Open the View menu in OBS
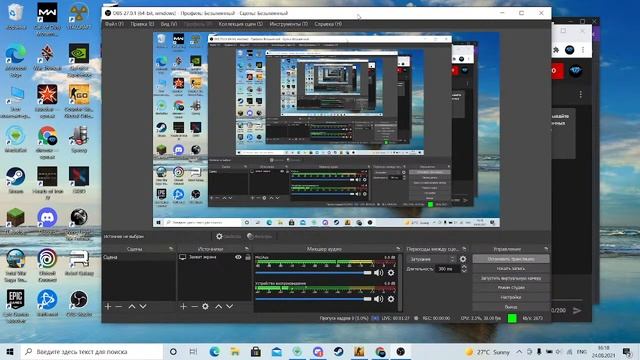 pos(169,24)
